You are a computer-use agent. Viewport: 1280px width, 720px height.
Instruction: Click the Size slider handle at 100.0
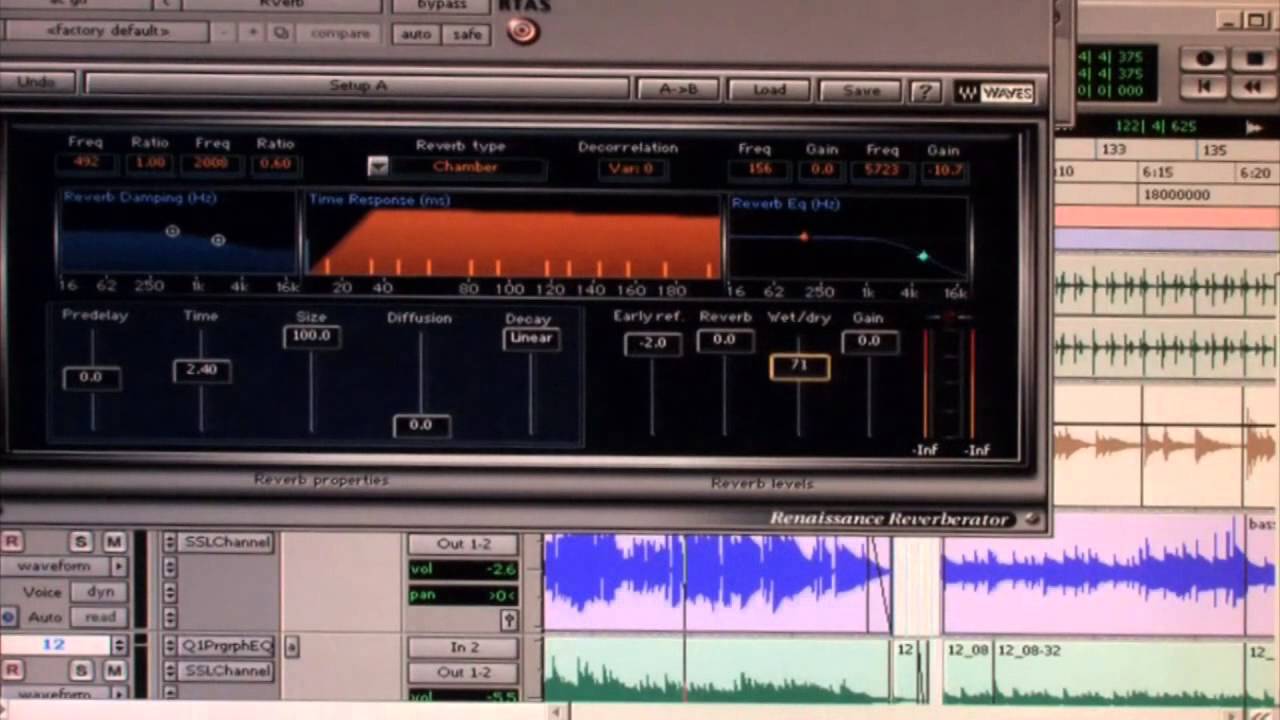point(311,337)
